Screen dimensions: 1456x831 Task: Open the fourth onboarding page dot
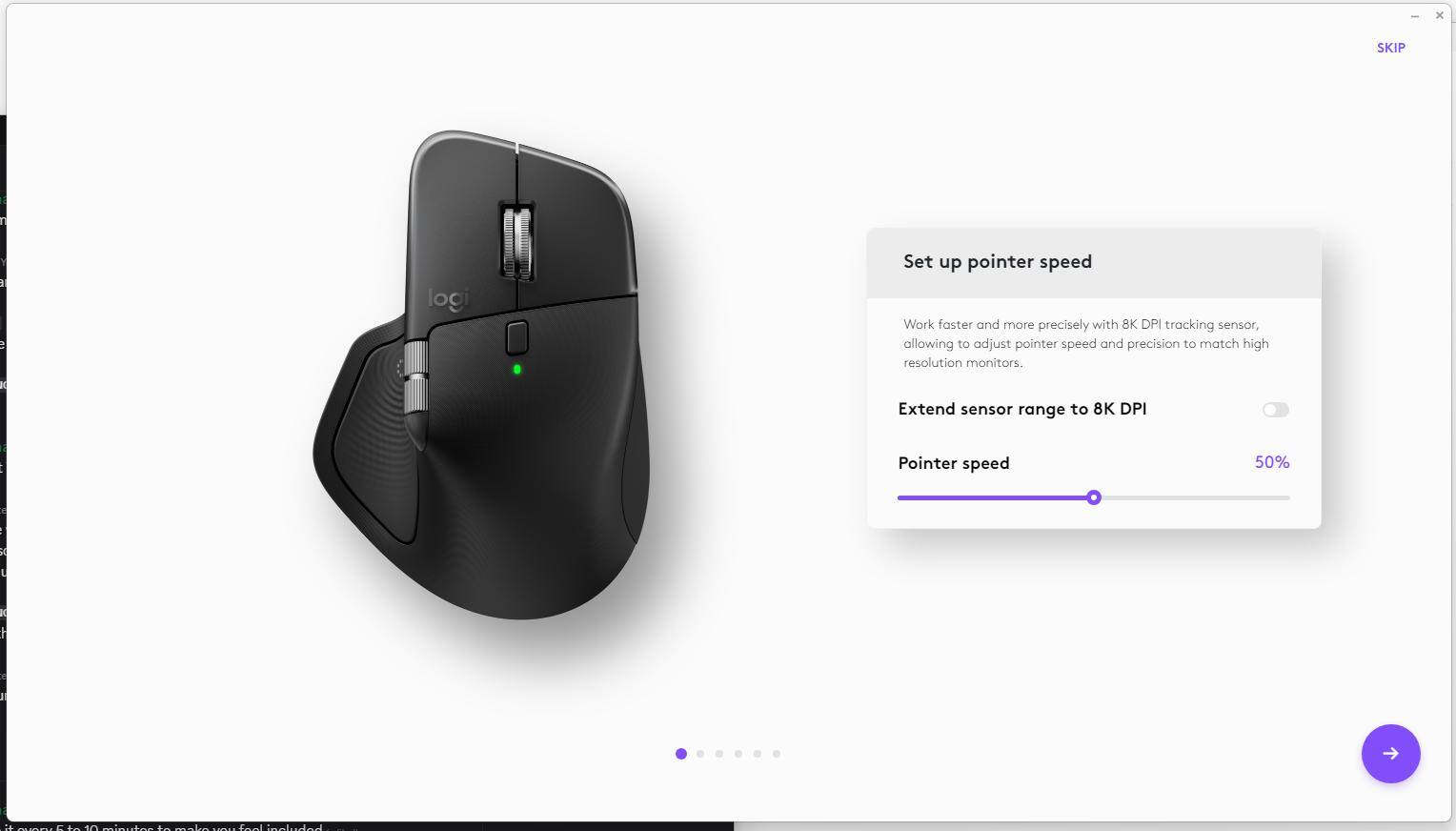pyautogui.click(x=738, y=754)
